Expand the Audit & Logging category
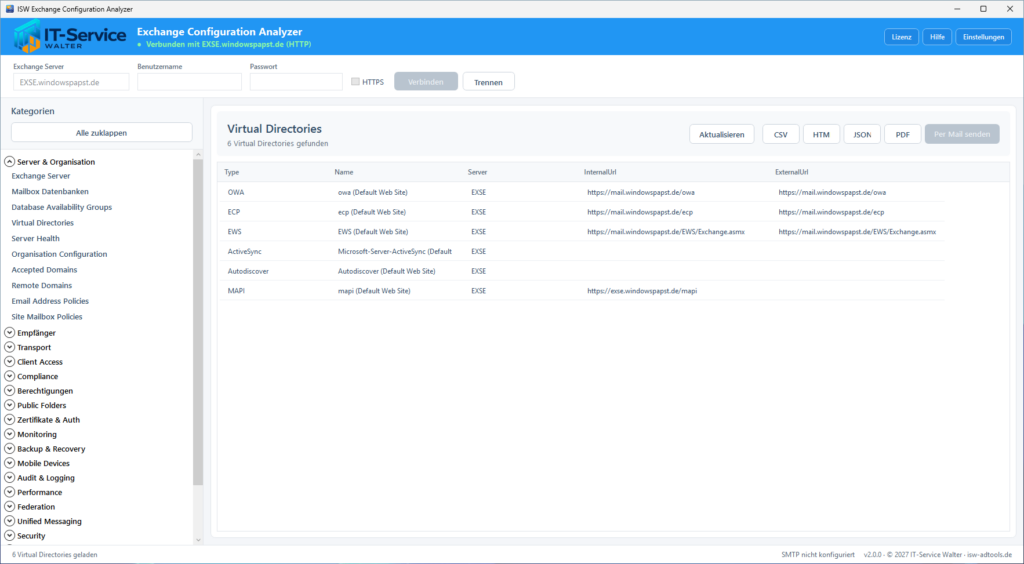This screenshot has width=1024, height=564. click(x=9, y=478)
